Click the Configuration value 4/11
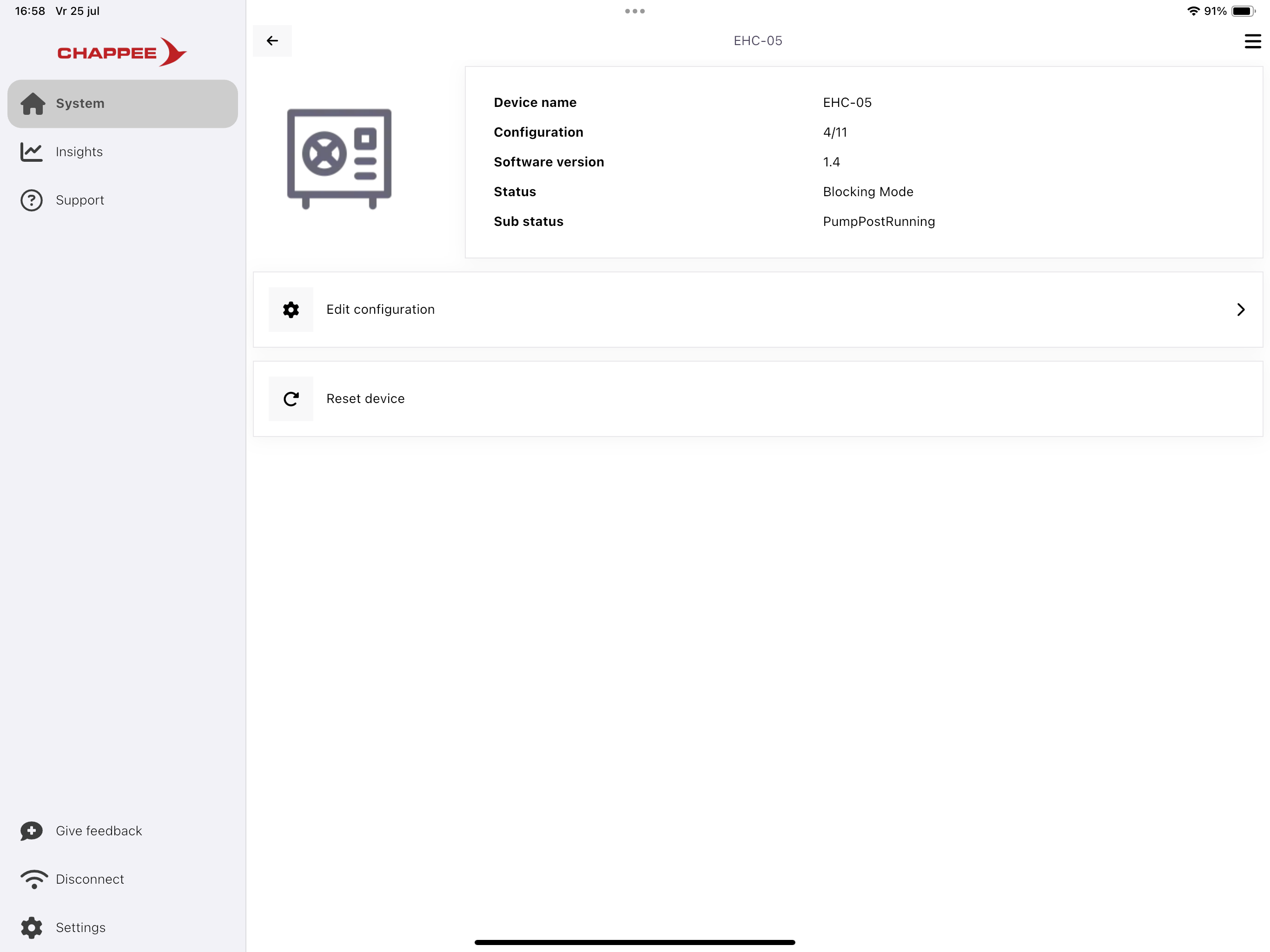The width and height of the screenshot is (1270, 952). 835,132
